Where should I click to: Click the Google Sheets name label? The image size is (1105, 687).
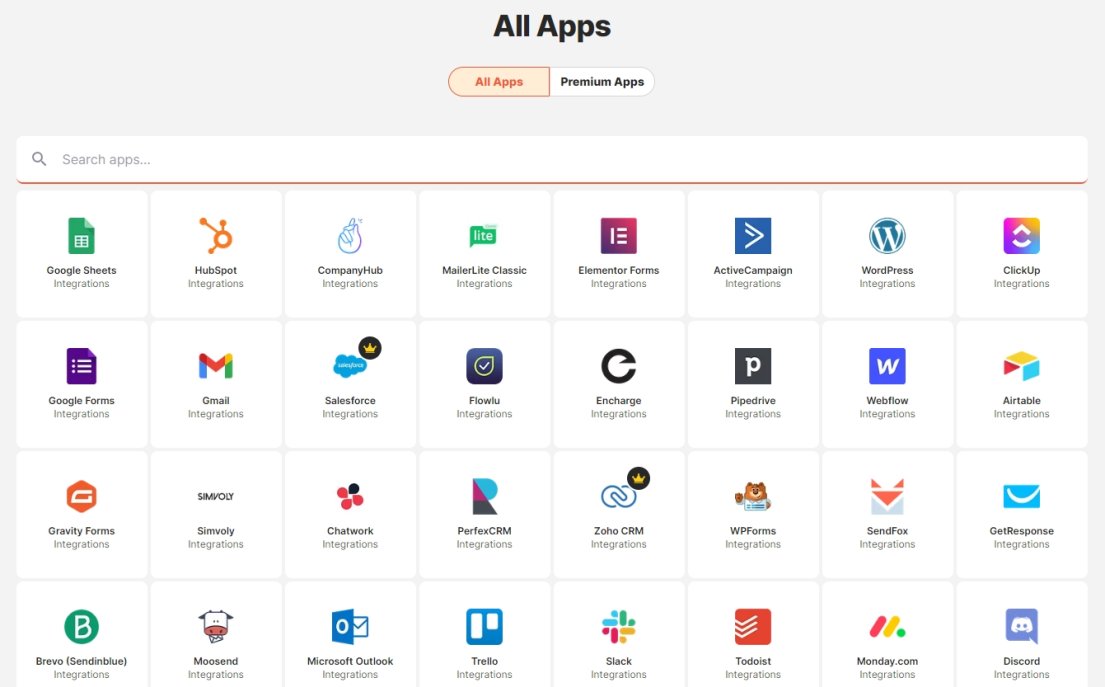click(x=81, y=270)
